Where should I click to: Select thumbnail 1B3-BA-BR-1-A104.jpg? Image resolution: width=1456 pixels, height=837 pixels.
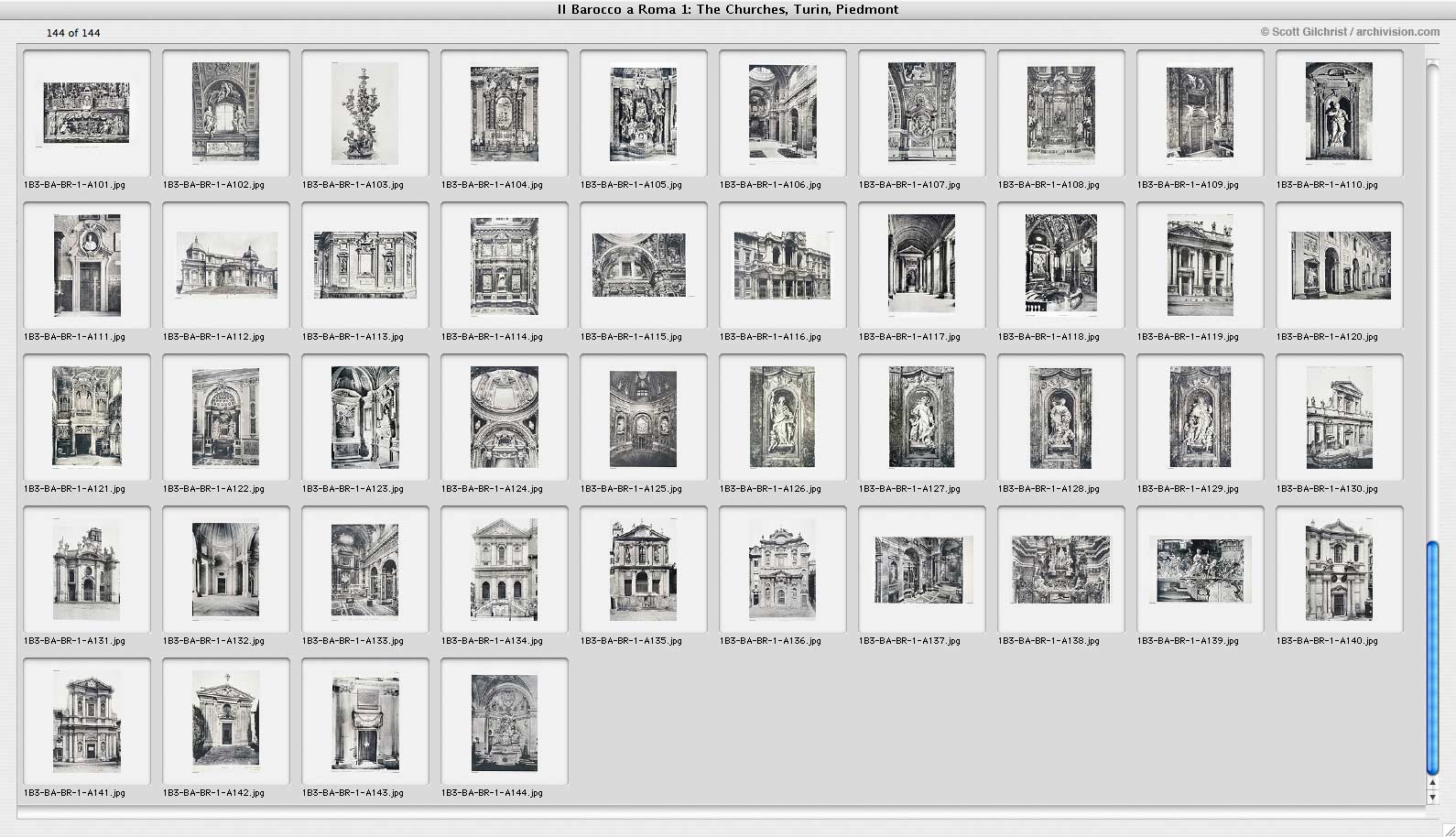[505, 113]
